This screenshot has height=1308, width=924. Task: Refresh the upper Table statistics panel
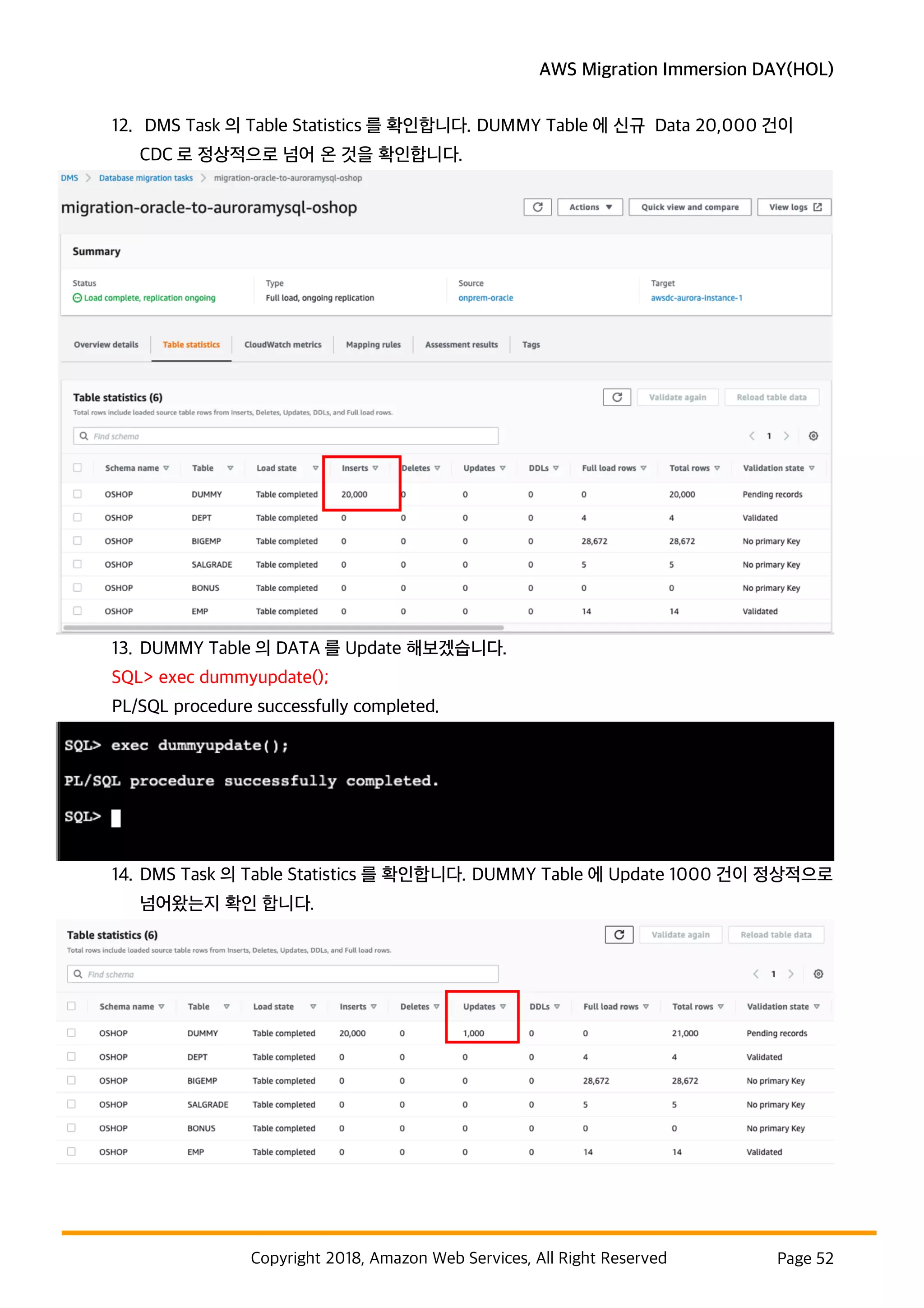617,397
